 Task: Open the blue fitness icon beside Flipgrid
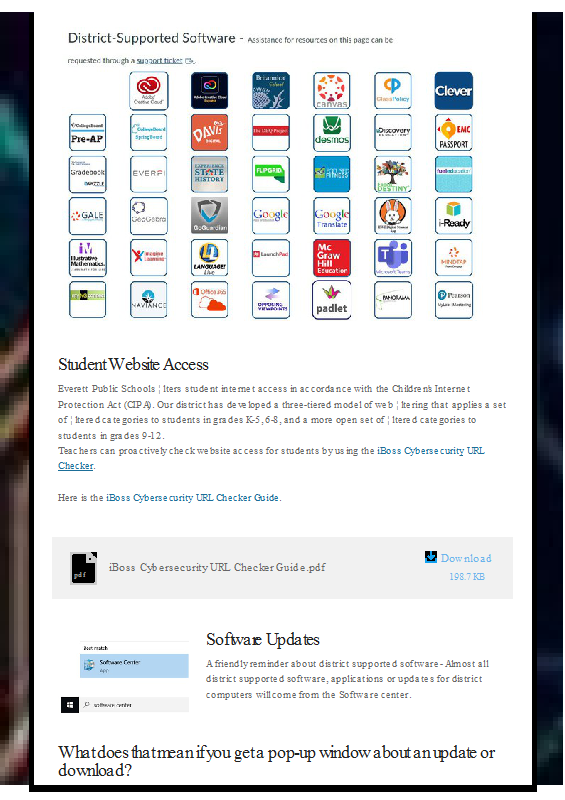(x=332, y=174)
